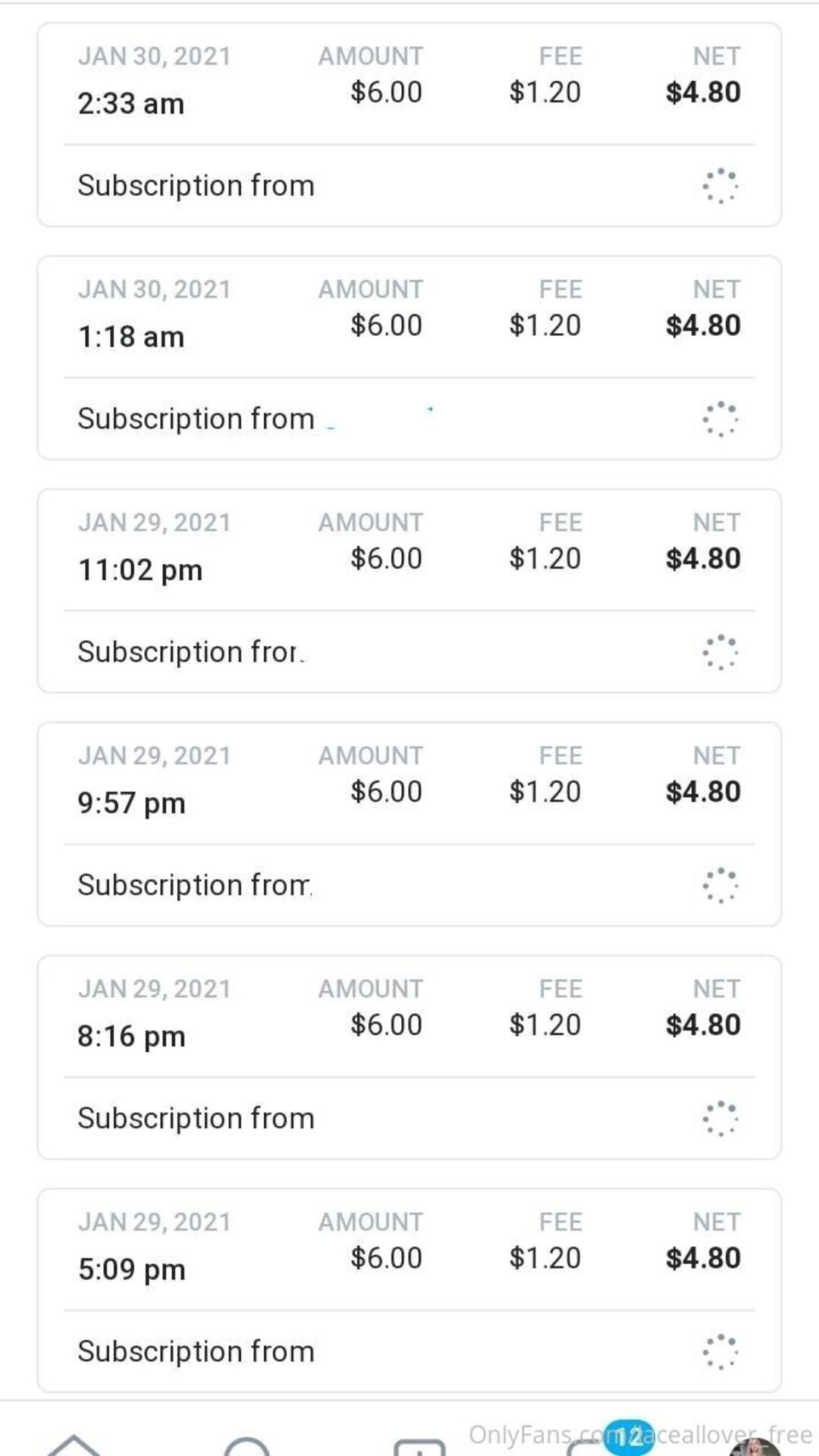This screenshot has width=819, height=1456.
Task: Click status icon on 5:09 pm transaction
Action: coord(720,1352)
